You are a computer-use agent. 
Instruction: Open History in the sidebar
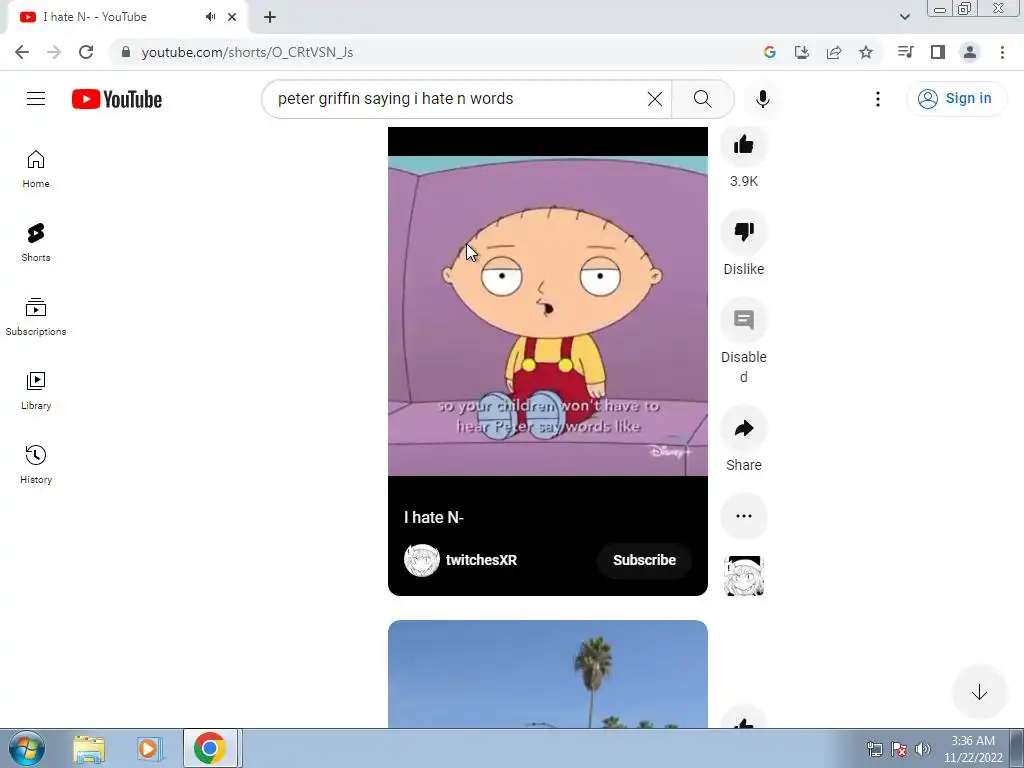click(x=36, y=464)
